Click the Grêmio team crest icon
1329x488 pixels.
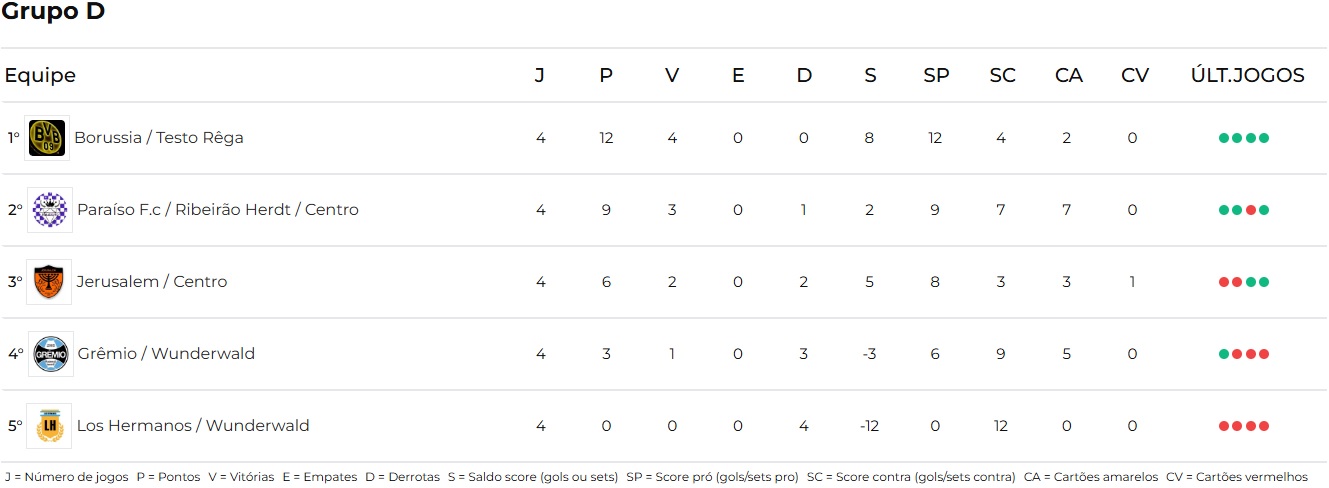50,354
